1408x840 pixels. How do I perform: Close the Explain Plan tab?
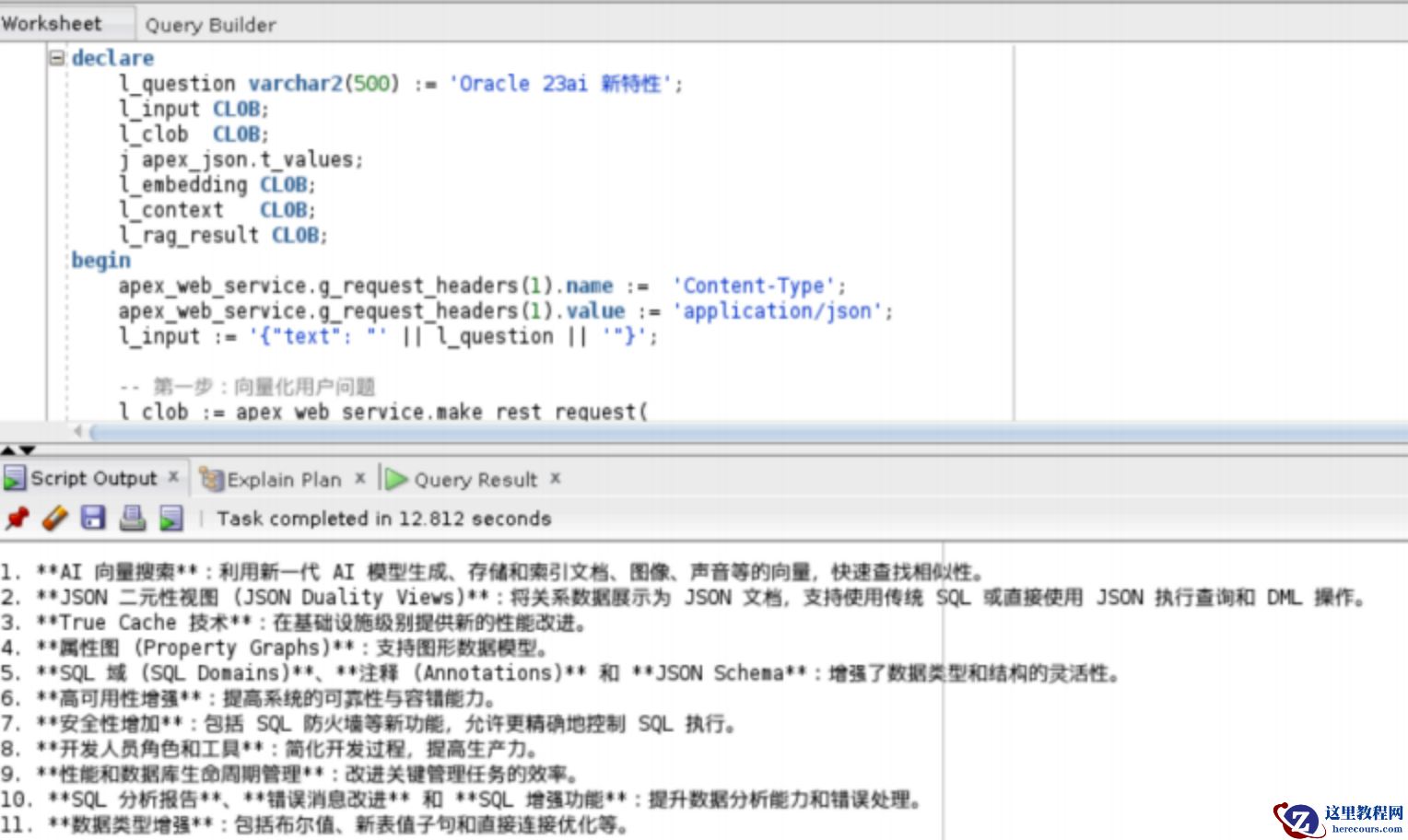pos(360,478)
